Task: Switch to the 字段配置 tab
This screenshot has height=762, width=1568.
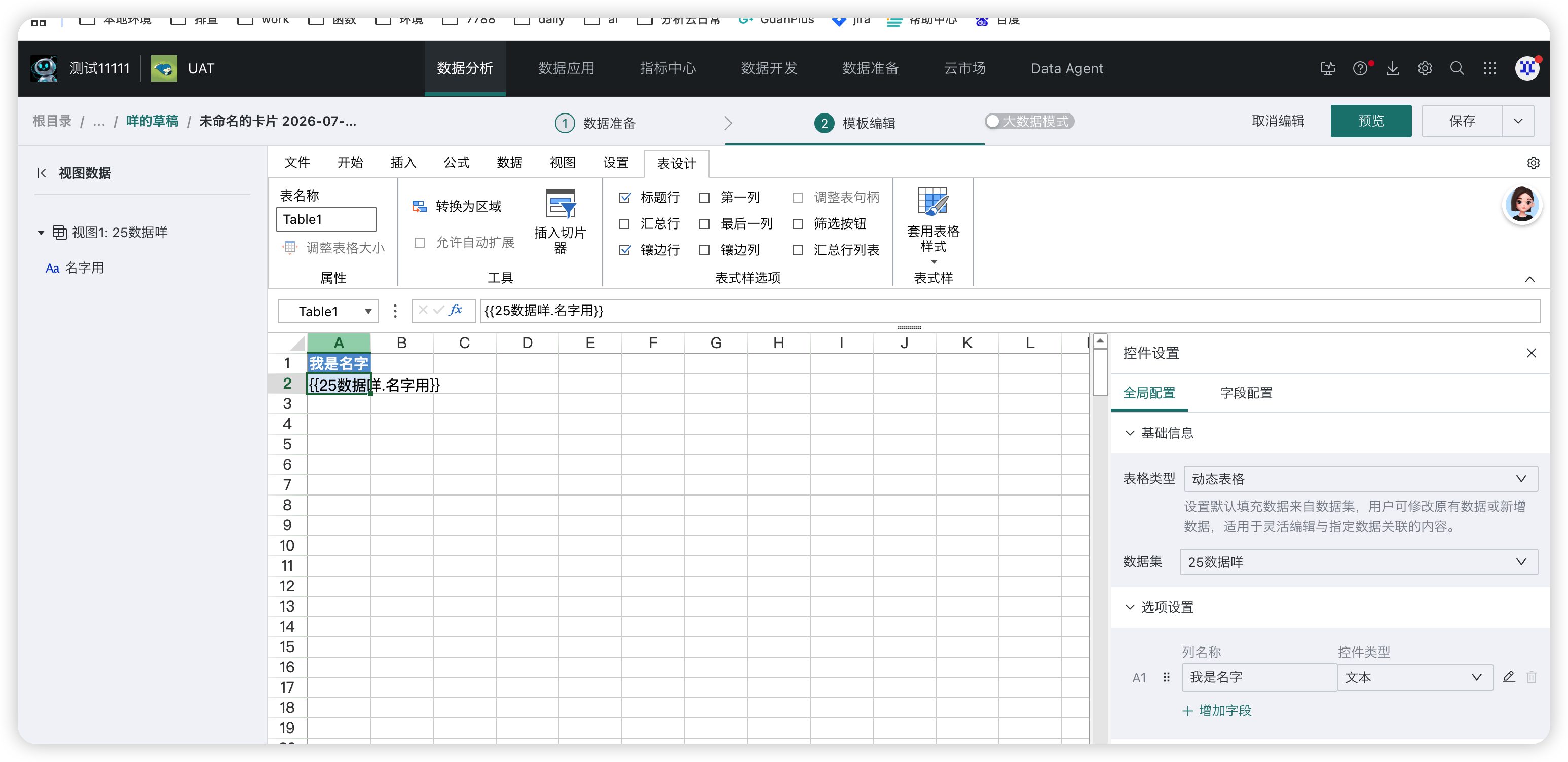Action: [x=1246, y=393]
